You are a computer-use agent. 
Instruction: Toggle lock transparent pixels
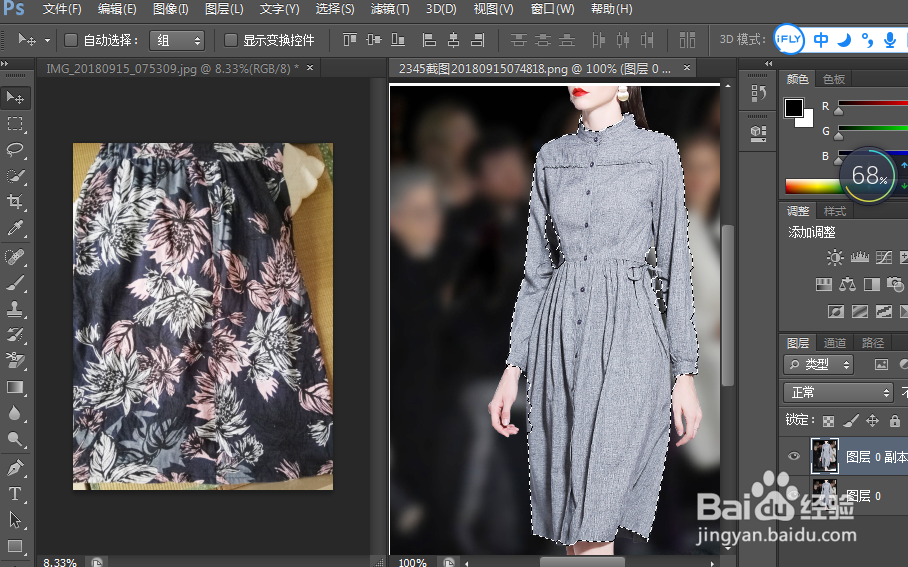(x=829, y=420)
